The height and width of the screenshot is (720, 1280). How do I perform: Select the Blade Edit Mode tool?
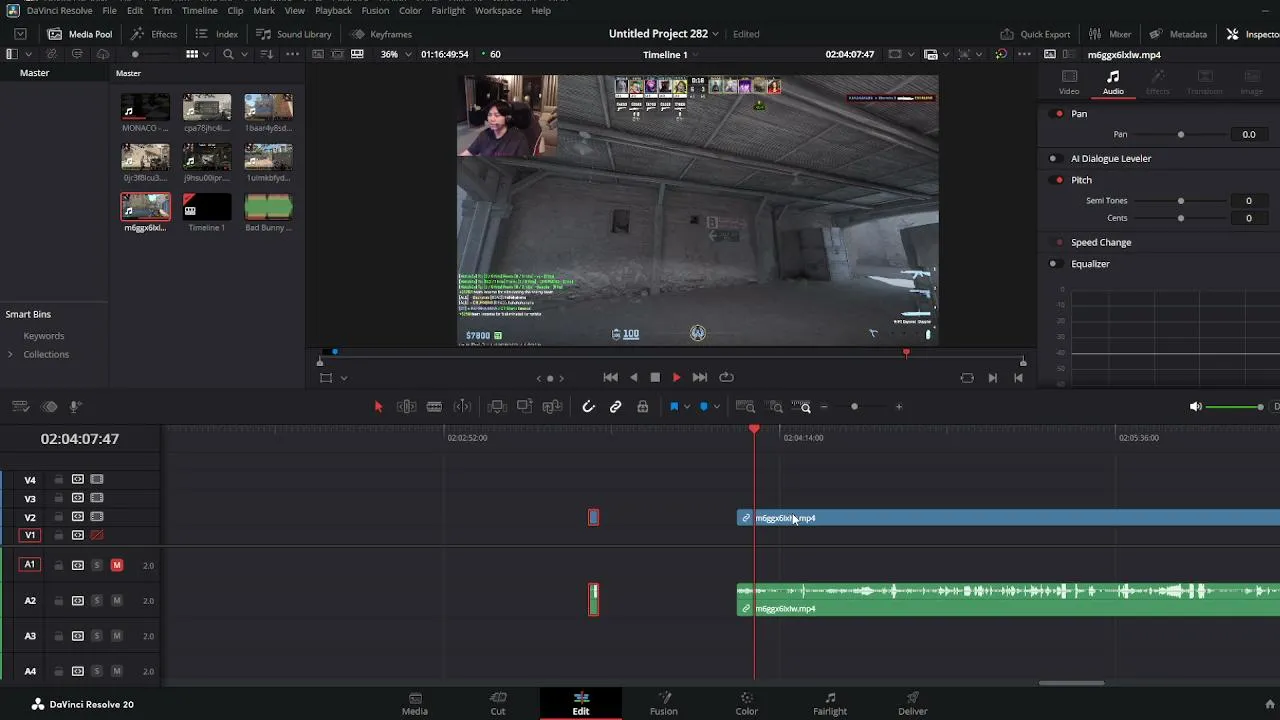pyautogui.click(x=434, y=407)
